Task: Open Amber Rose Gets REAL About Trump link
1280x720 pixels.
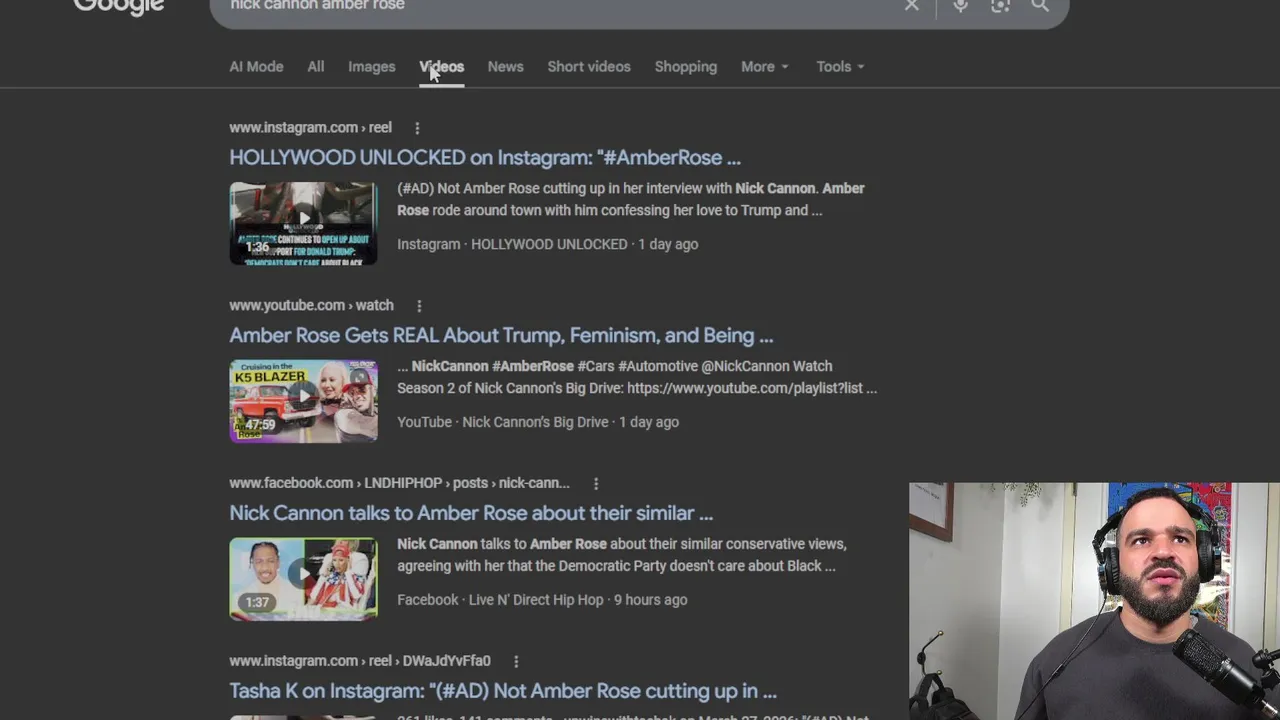Action: point(501,336)
